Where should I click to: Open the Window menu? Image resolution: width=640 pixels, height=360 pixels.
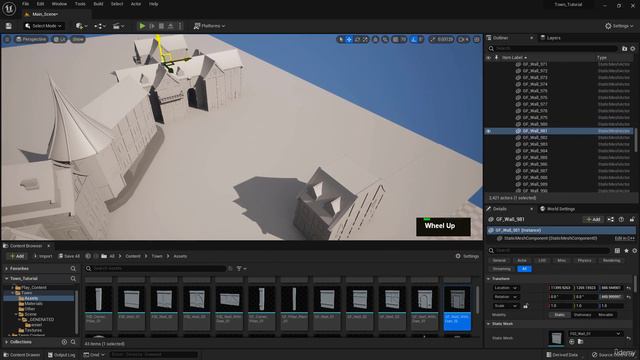pyautogui.click(x=59, y=4)
